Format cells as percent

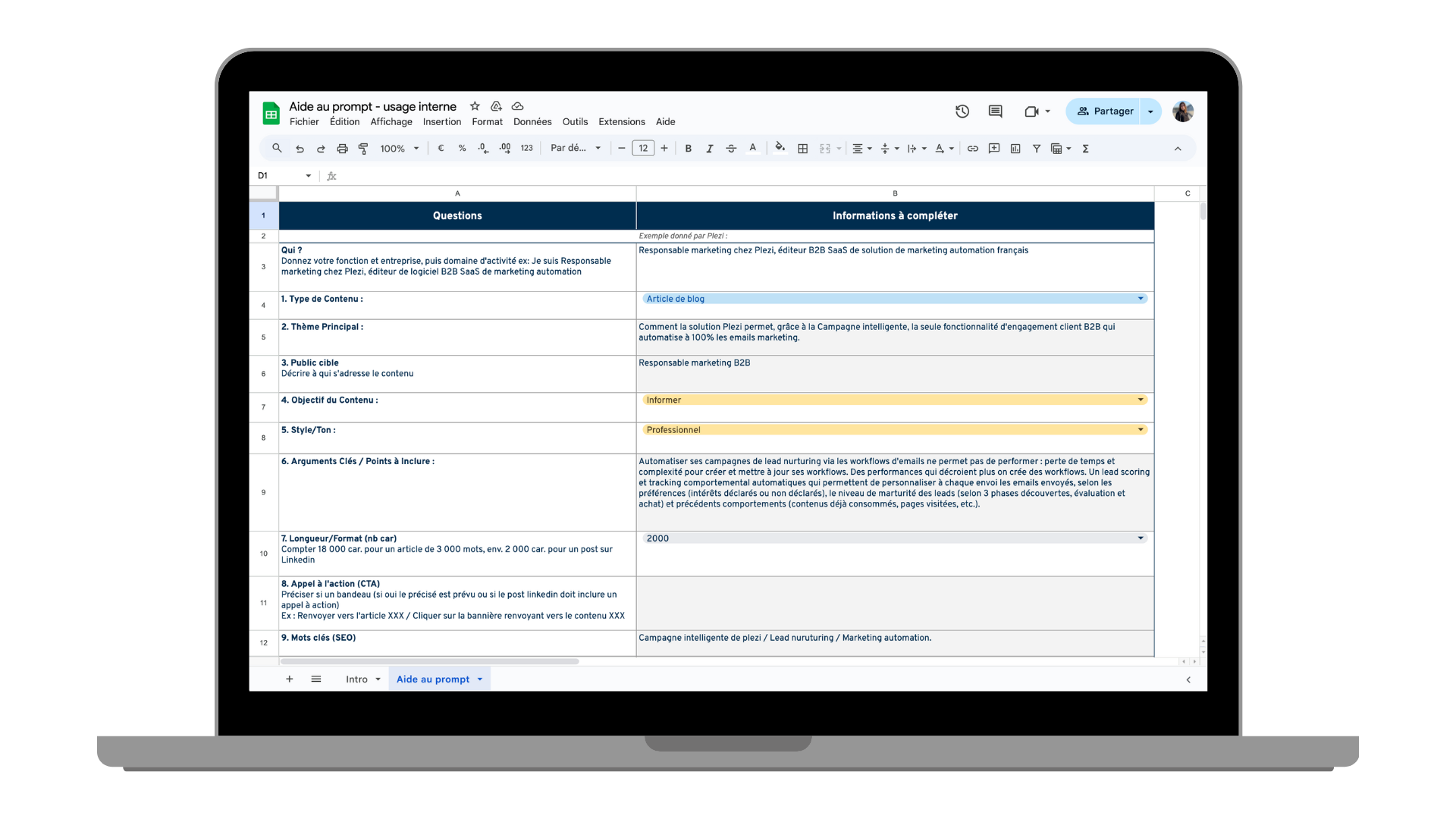(462, 149)
